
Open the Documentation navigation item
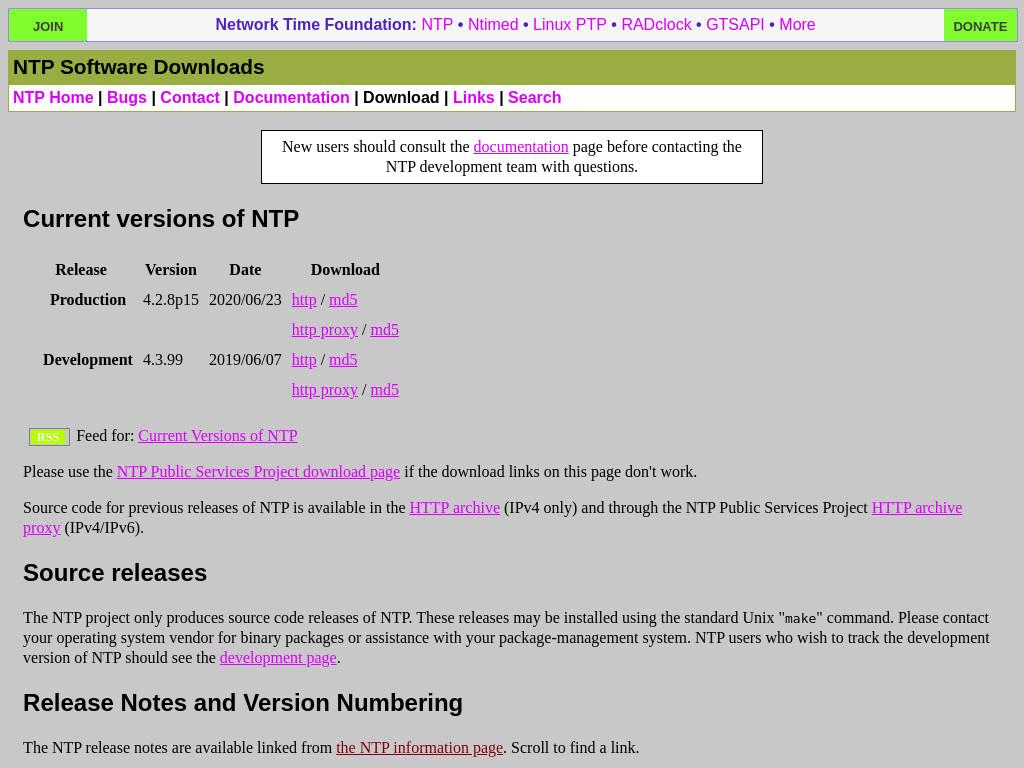coord(291,97)
